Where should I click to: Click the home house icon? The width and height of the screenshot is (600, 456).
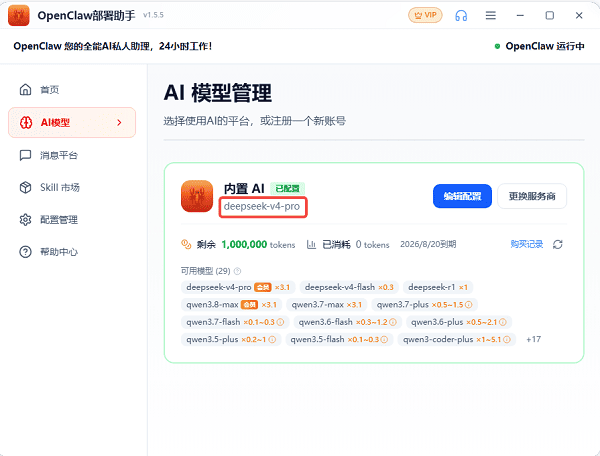25,90
